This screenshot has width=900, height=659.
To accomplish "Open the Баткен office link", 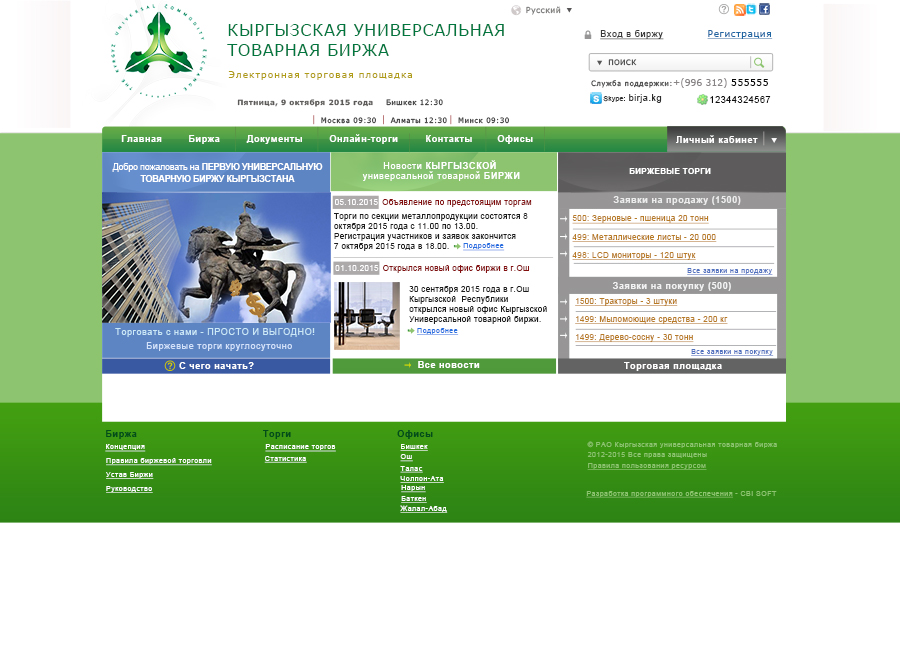I will [x=413, y=498].
